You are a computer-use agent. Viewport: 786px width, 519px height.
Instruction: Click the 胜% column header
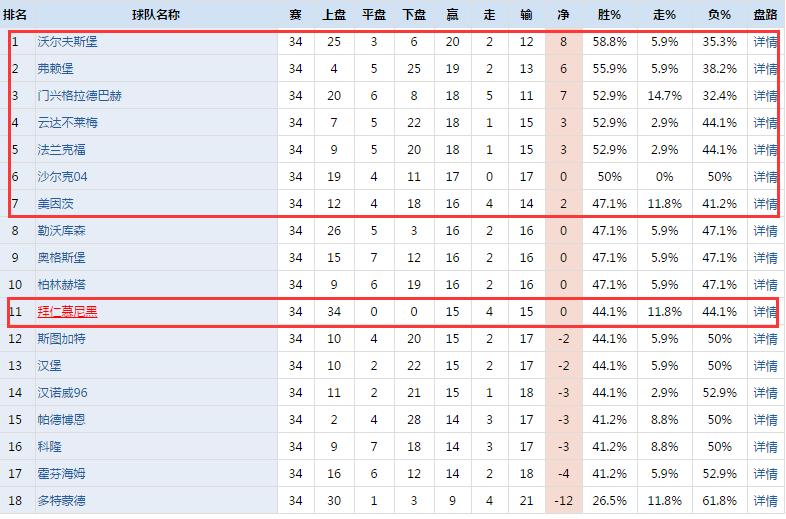point(609,15)
